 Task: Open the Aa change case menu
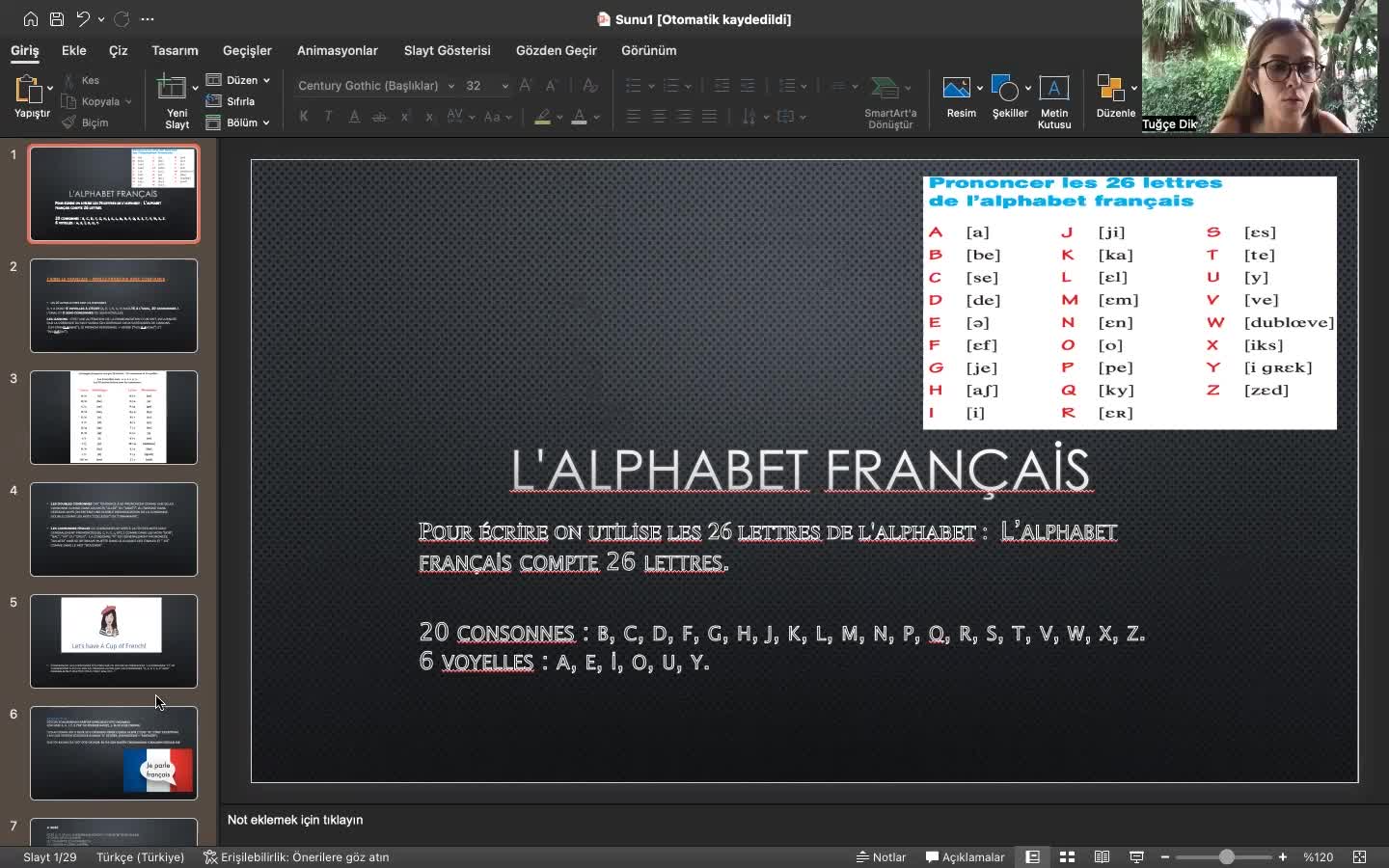pyautogui.click(x=497, y=117)
